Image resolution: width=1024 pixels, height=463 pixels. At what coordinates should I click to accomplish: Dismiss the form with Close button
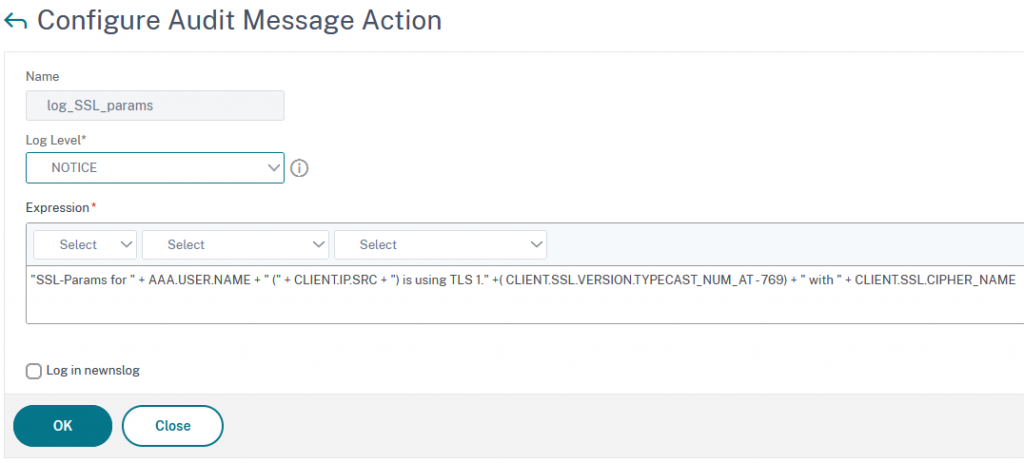click(x=172, y=426)
